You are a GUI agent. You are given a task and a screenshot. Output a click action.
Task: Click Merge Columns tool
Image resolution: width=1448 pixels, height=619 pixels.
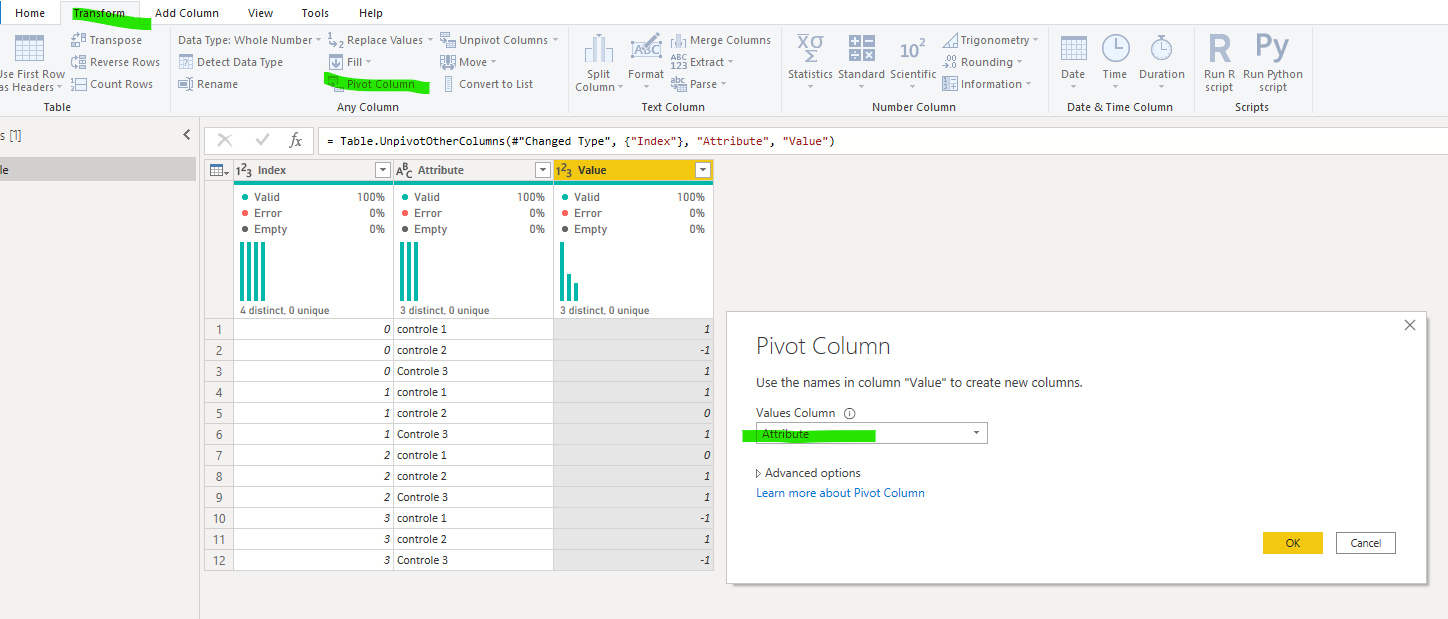pyautogui.click(x=721, y=40)
